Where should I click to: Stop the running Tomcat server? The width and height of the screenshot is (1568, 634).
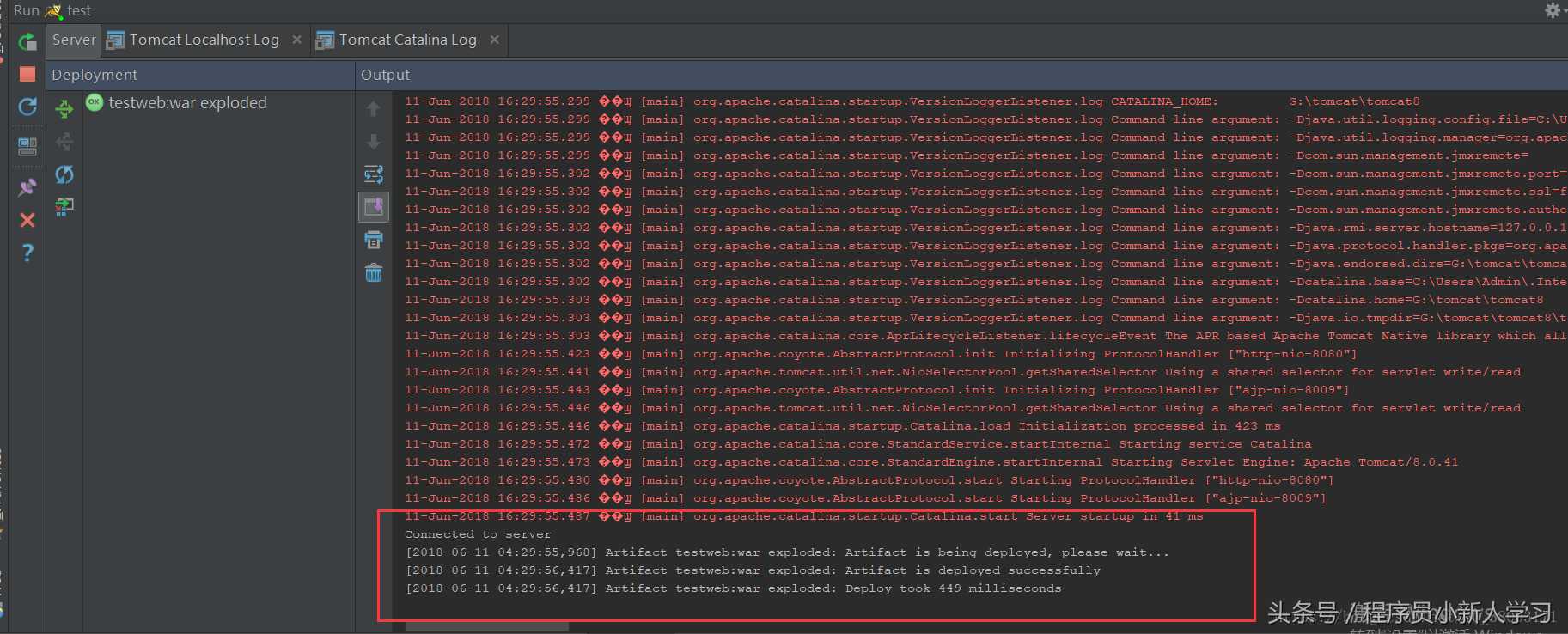pyautogui.click(x=27, y=74)
